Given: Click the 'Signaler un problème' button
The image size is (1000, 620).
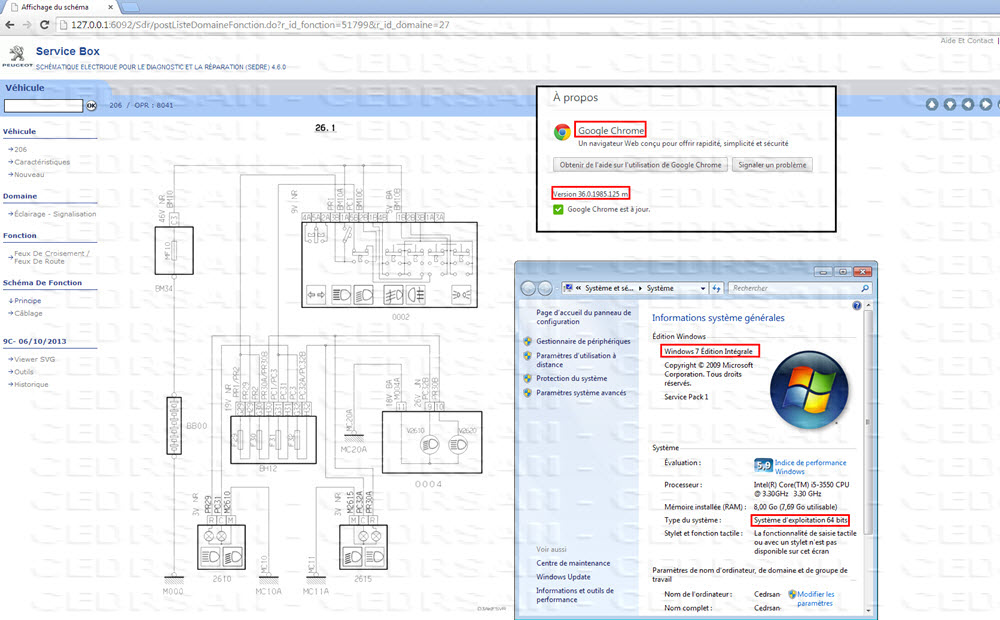Looking at the screenshot, I should click(x=772, y=165).
